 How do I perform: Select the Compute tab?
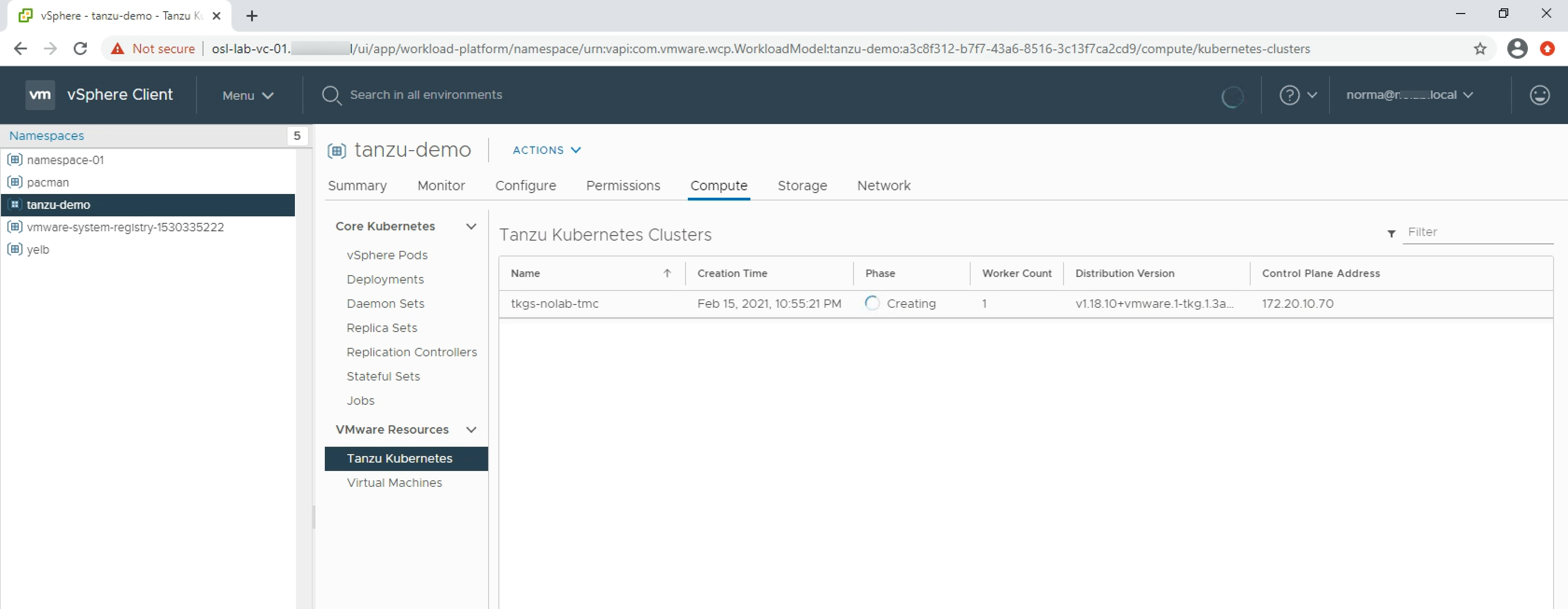coord(719,186)
